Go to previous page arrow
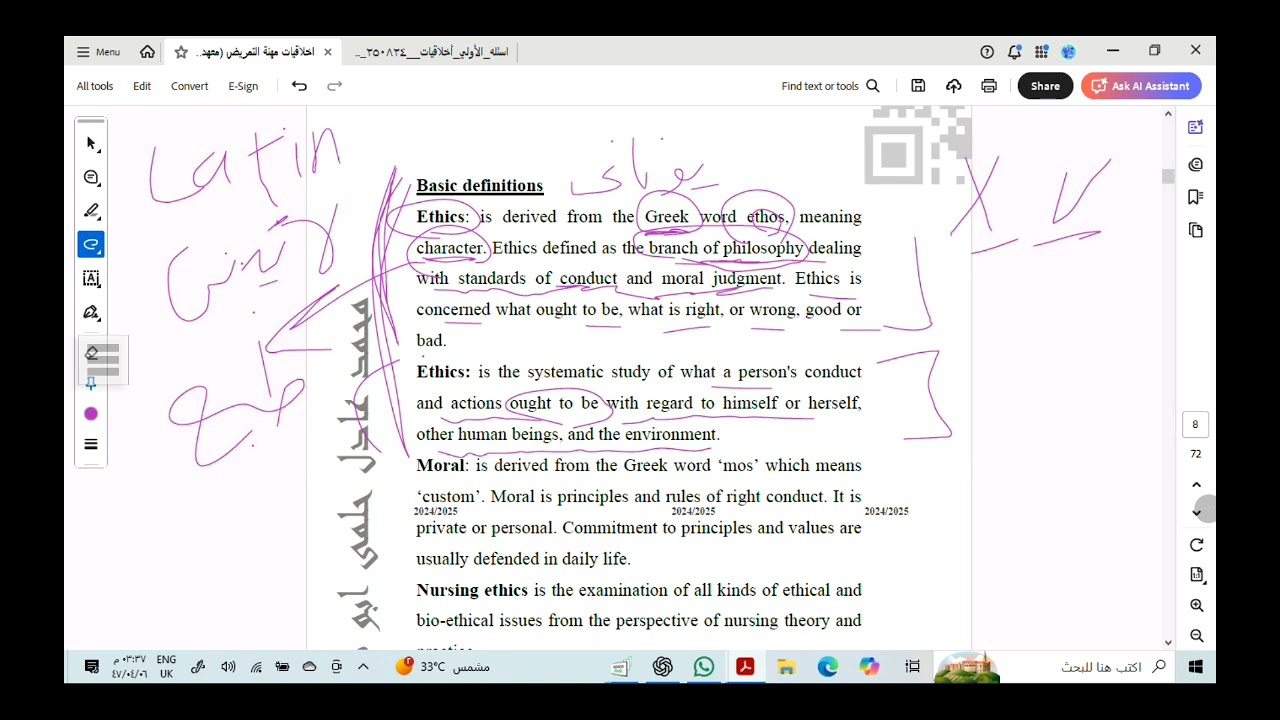1280x720 pixels. [x=1196, y=485]
